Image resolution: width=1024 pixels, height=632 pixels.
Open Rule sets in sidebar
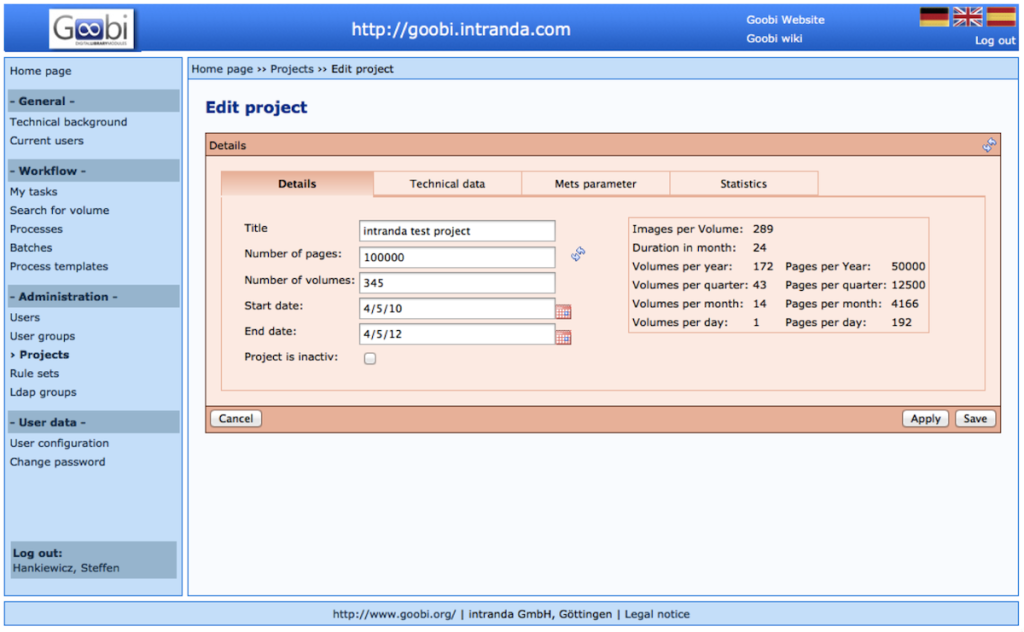click(34, 373)
